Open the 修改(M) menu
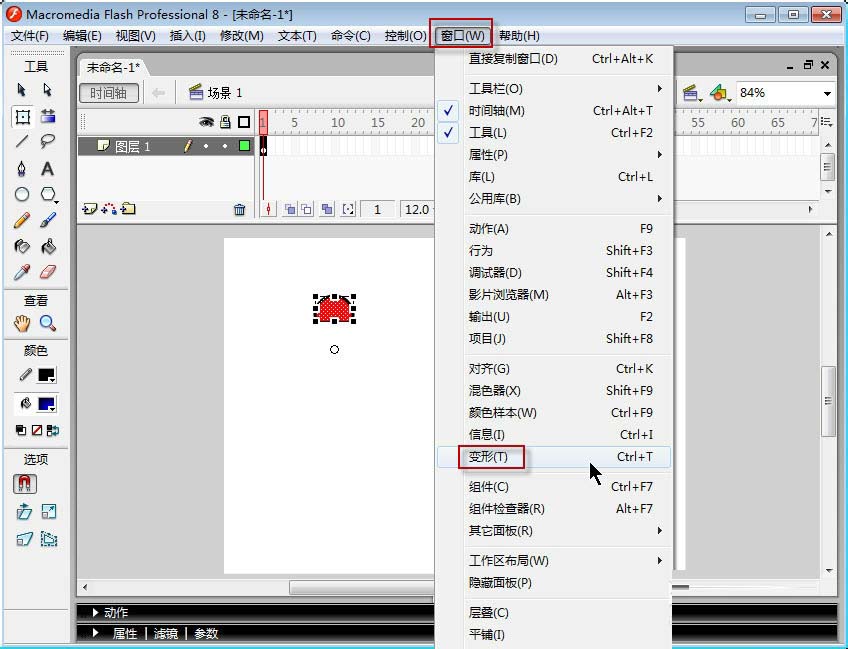848x649 pixels. 241,36
